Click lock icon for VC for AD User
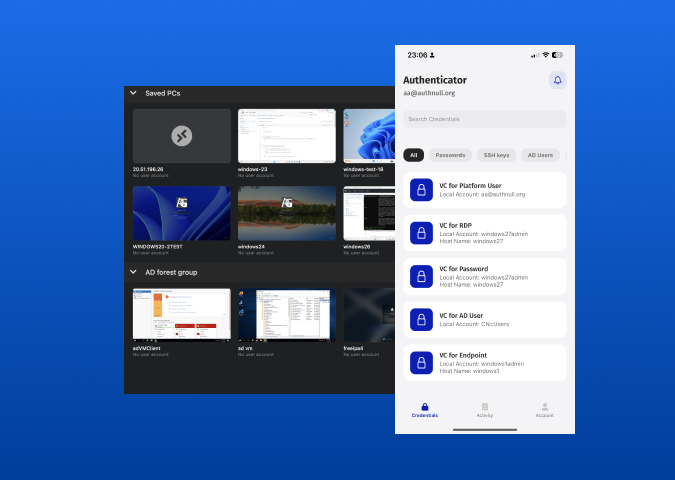This screenshot has width=675, height=480. coord(421,319)
